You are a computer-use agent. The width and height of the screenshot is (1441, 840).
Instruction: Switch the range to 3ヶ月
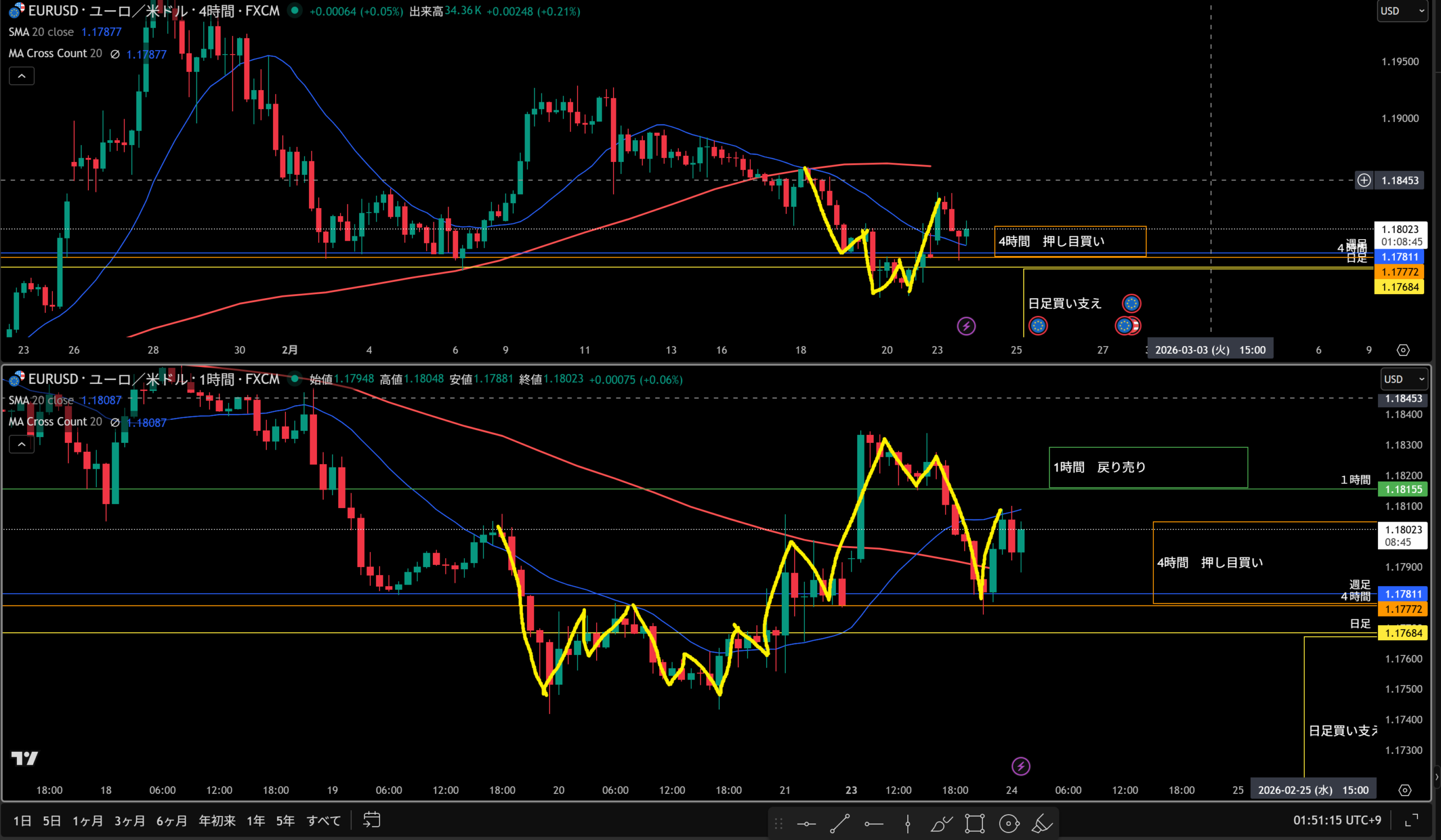coord(130,820)
